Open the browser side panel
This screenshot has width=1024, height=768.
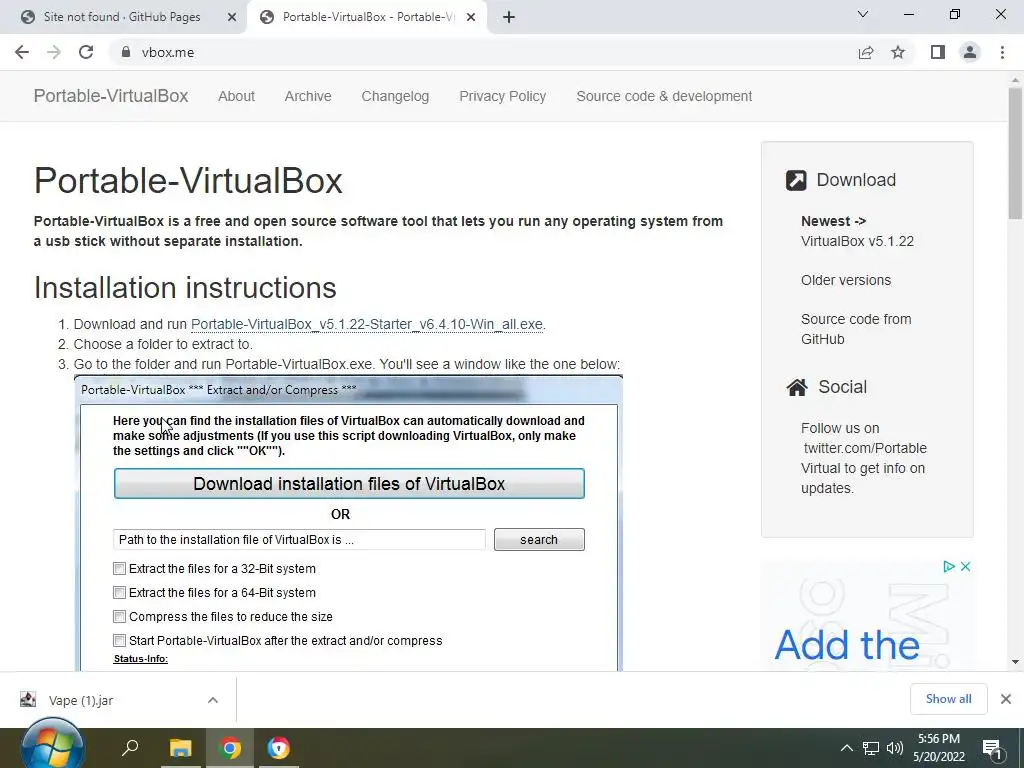[938, 52]
